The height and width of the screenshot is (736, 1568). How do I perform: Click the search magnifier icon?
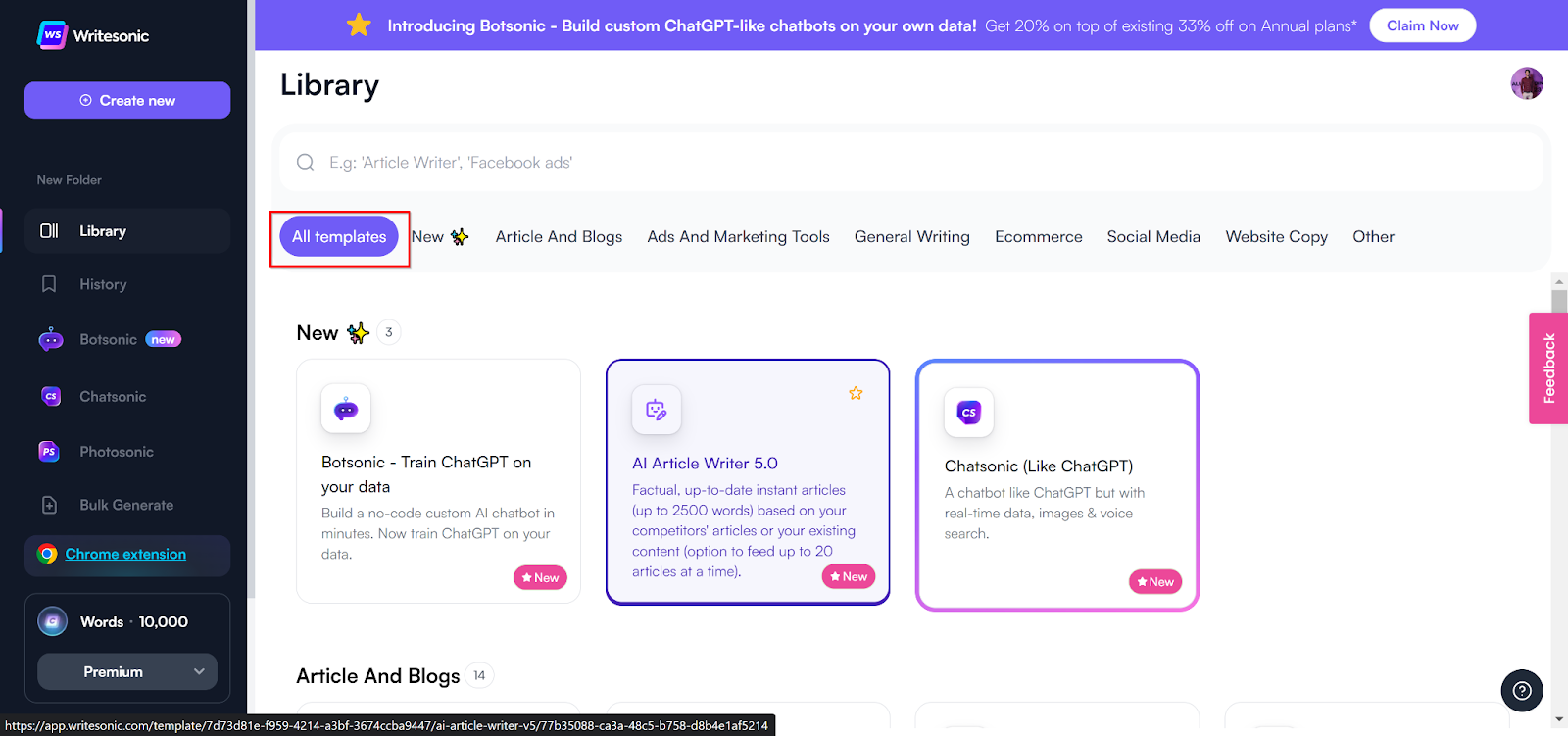[x=306, y=163]
